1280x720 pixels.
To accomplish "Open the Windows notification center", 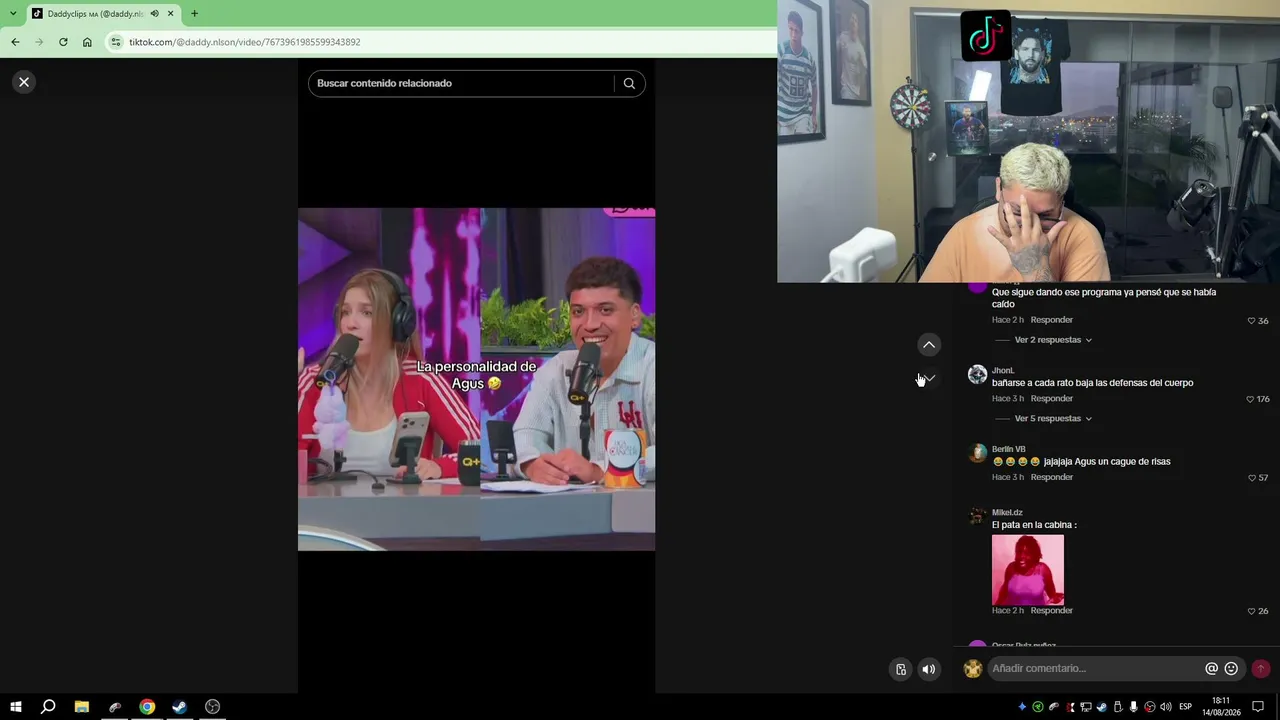I will pos(1259,707).
